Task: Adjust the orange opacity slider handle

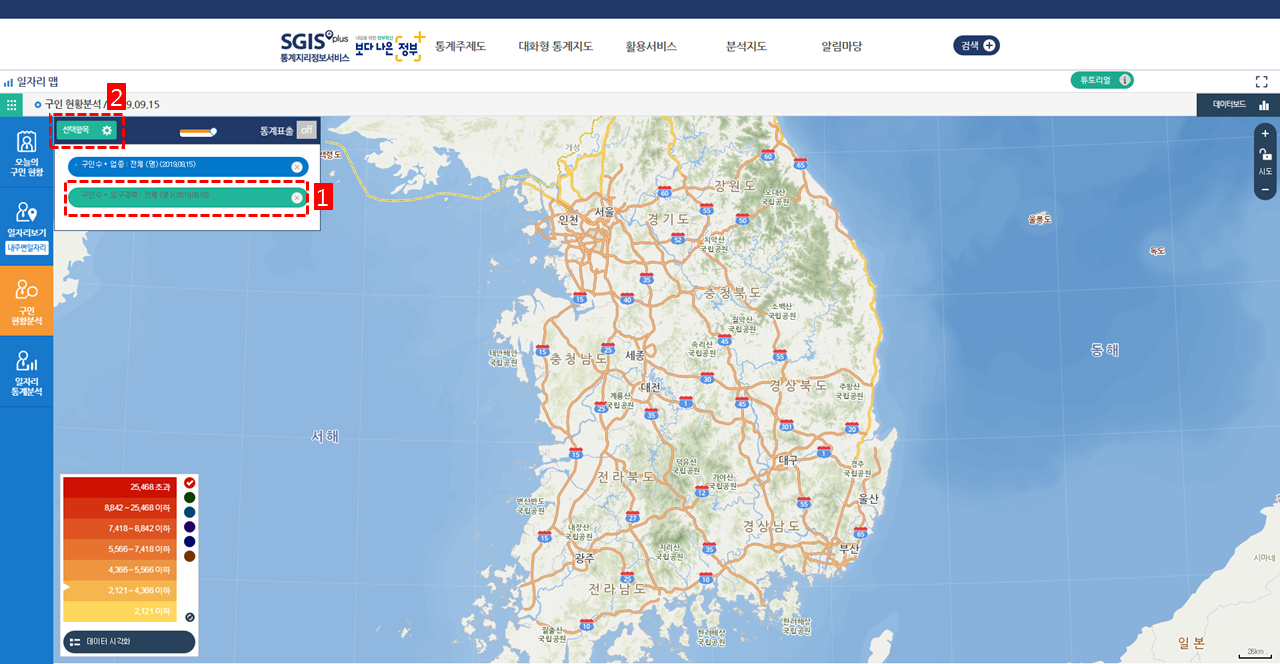Action: [213, 131]
